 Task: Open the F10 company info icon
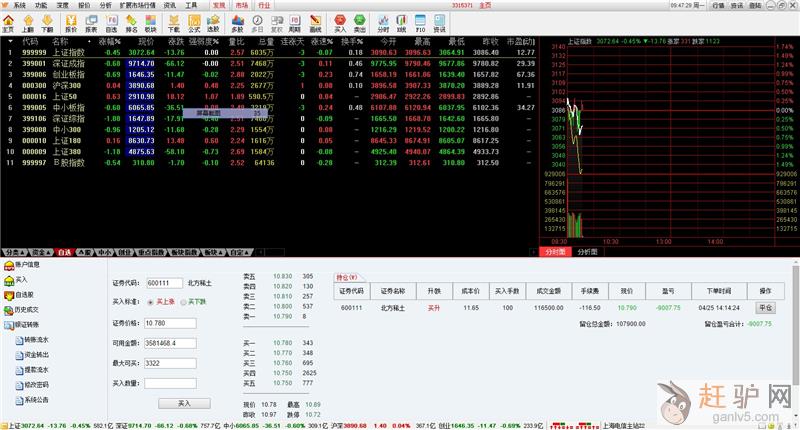pos(422,25)
